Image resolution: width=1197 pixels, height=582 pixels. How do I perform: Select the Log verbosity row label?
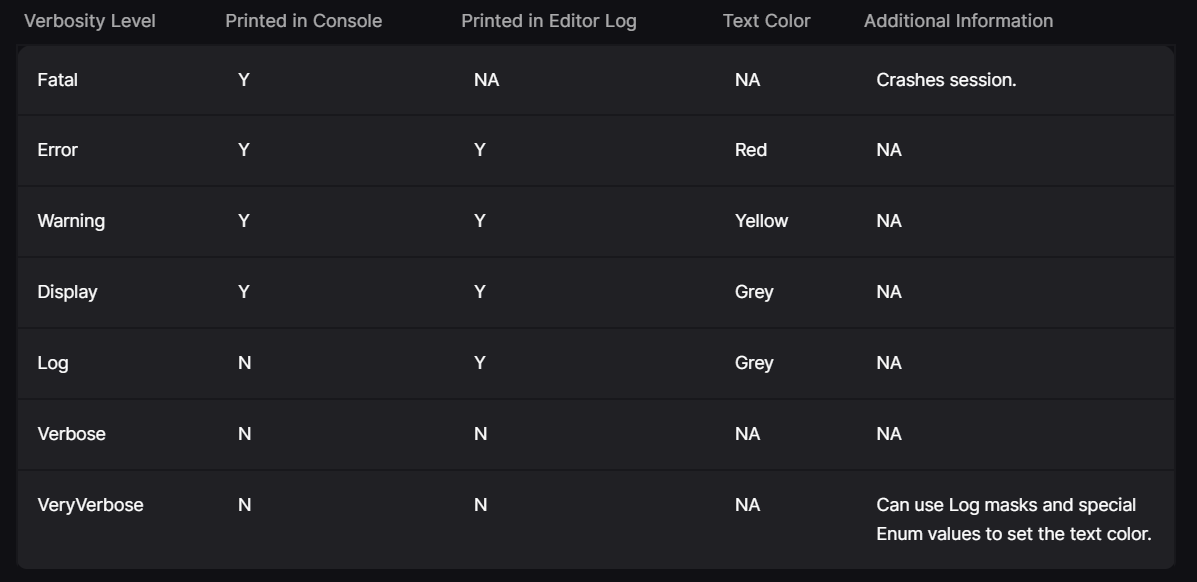(x=53, y=363)
